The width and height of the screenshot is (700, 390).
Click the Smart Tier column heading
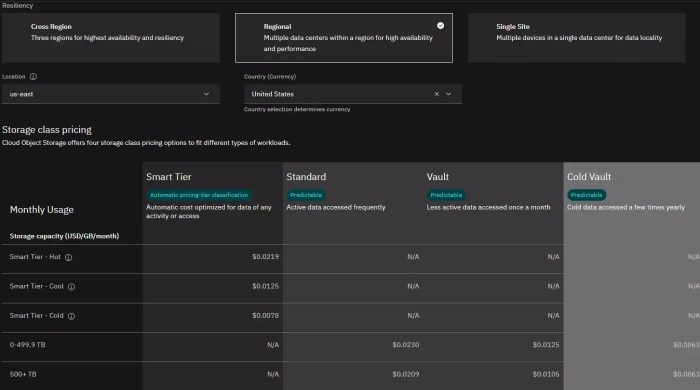[169, 177]
